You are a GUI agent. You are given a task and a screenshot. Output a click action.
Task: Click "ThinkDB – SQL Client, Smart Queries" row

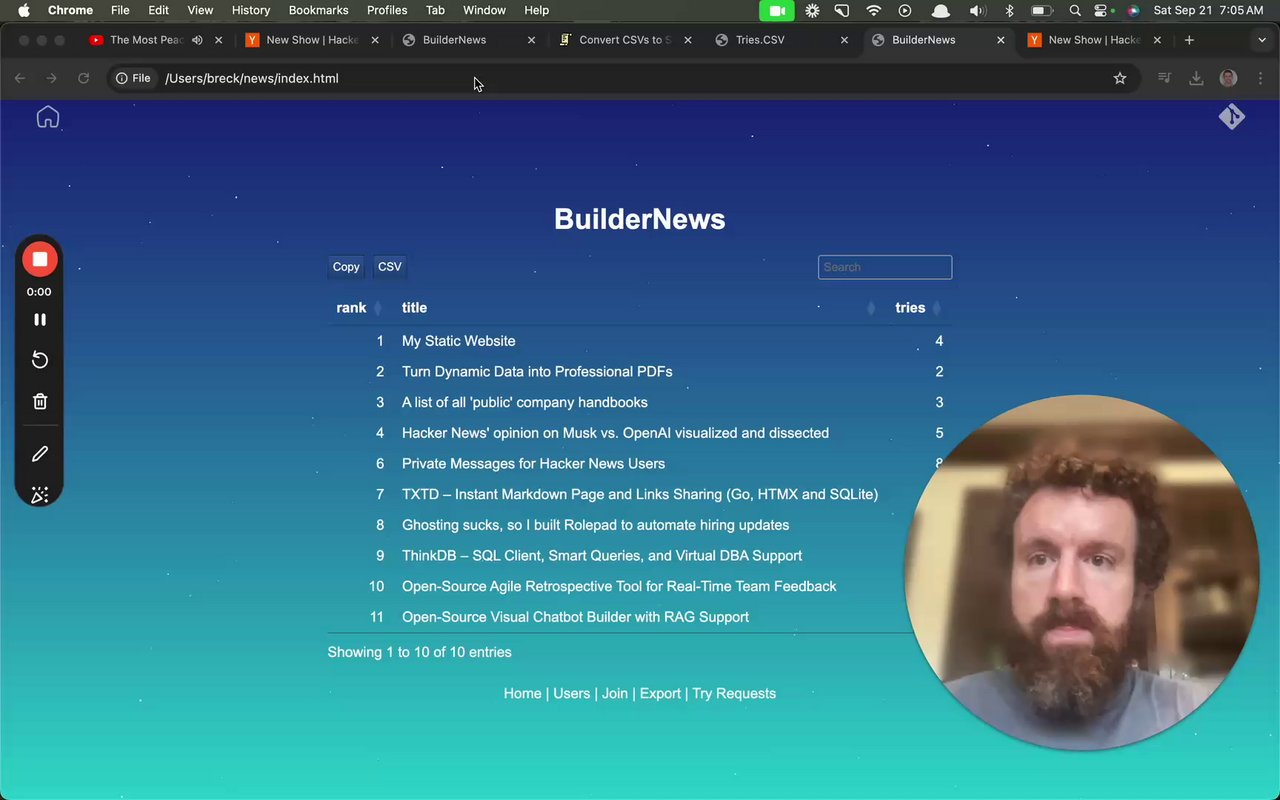click(x=602, y=556)
